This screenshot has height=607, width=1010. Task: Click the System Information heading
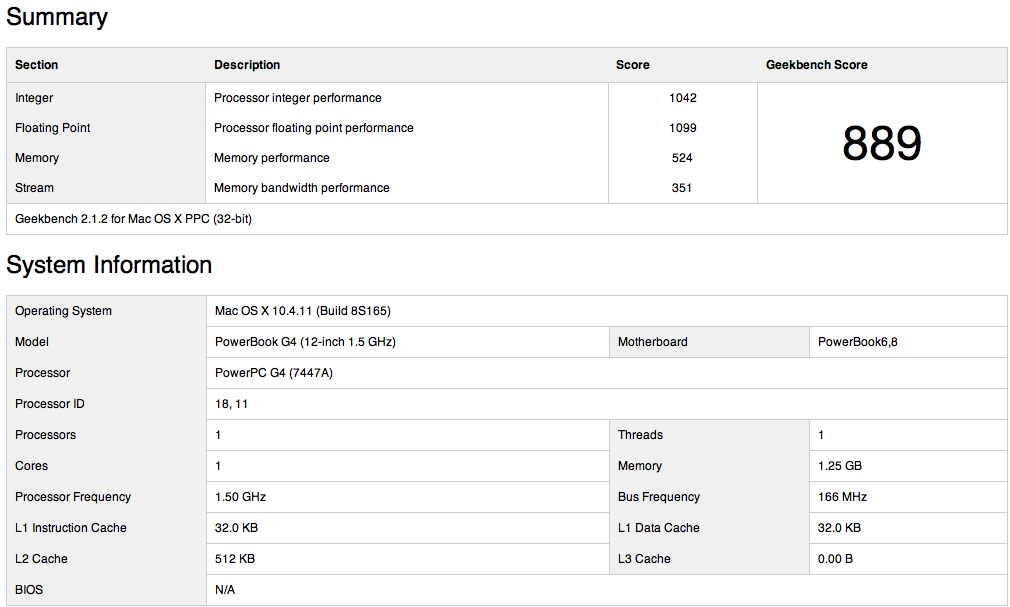pos(109,265)
